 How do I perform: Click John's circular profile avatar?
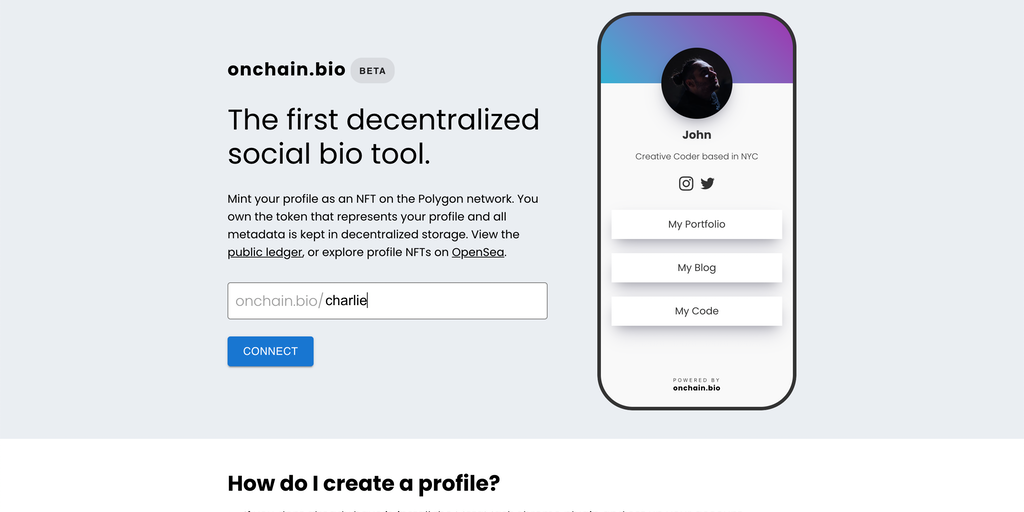click(697, 84)
